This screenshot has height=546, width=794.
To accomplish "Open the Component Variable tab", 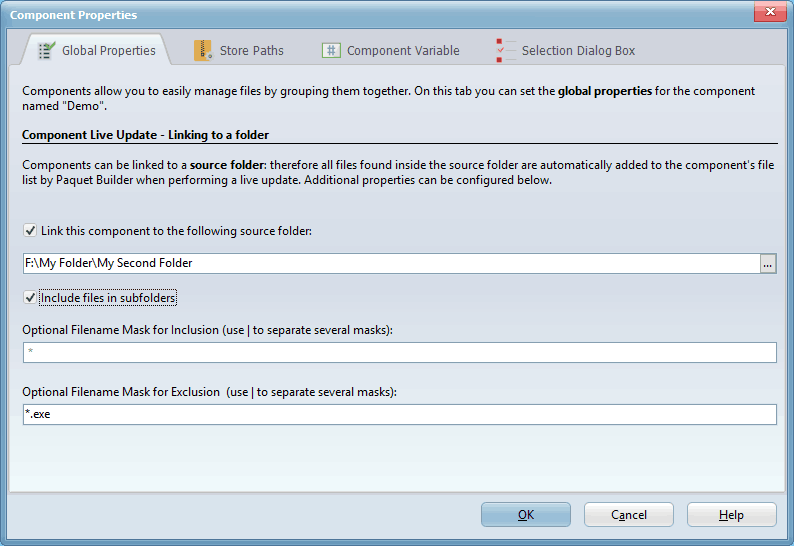I will point(402,50).
